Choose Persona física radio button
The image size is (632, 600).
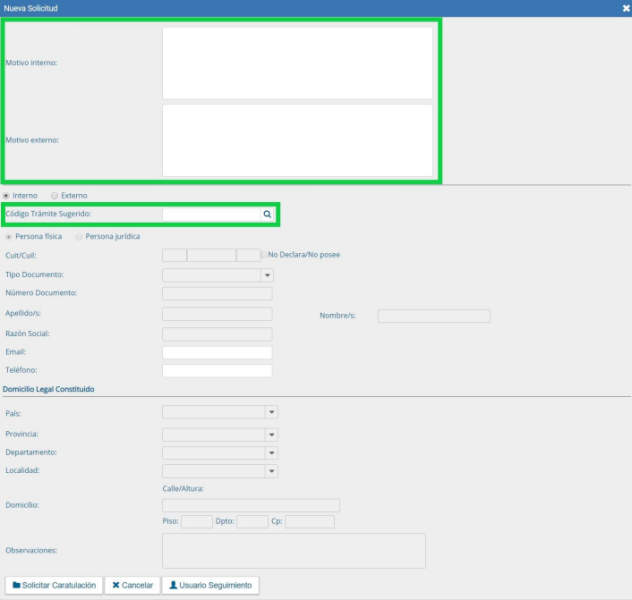[10, 237]
